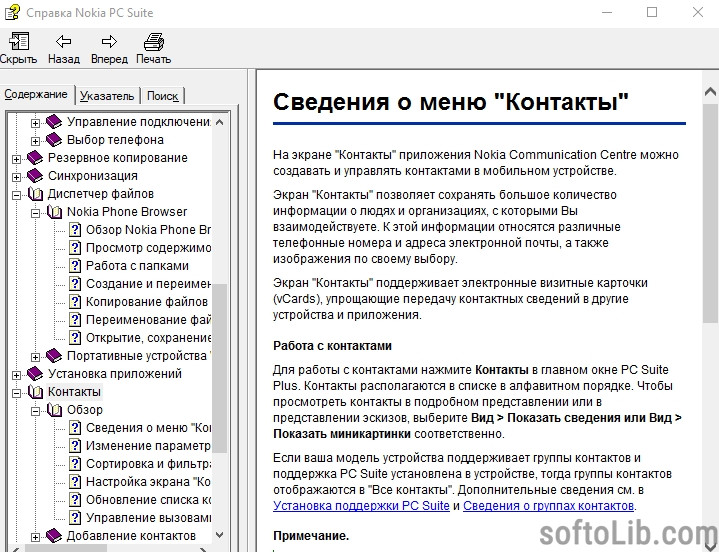Screen dimensions: 719x552
Task: Open link Установка поддержки PC Suite
Action: pyautogui.click(x=361, y=506)
